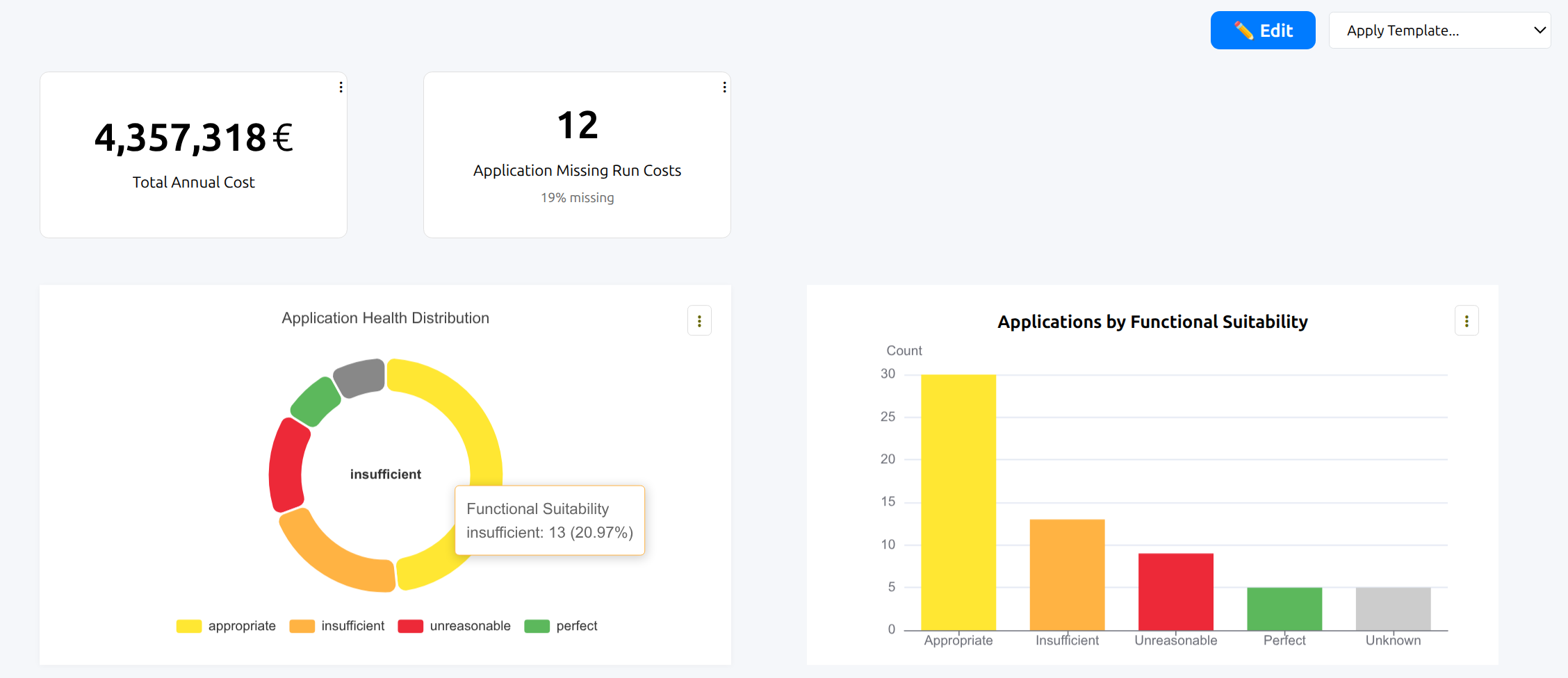Open kebab menu on Application Missing Run Costs card
1568x678 pixels.
(724, 87)
